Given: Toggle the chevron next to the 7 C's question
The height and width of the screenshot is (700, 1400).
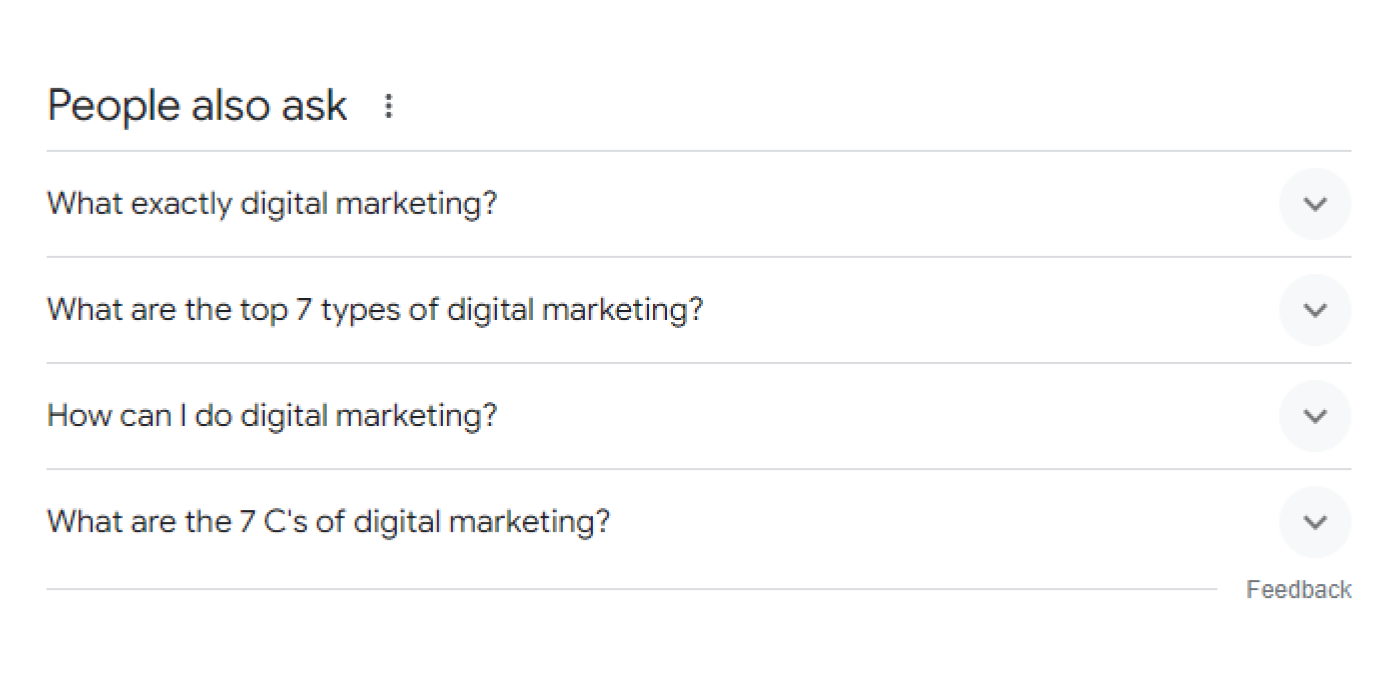Looking at the screenshot, I should pos(1315,522).
